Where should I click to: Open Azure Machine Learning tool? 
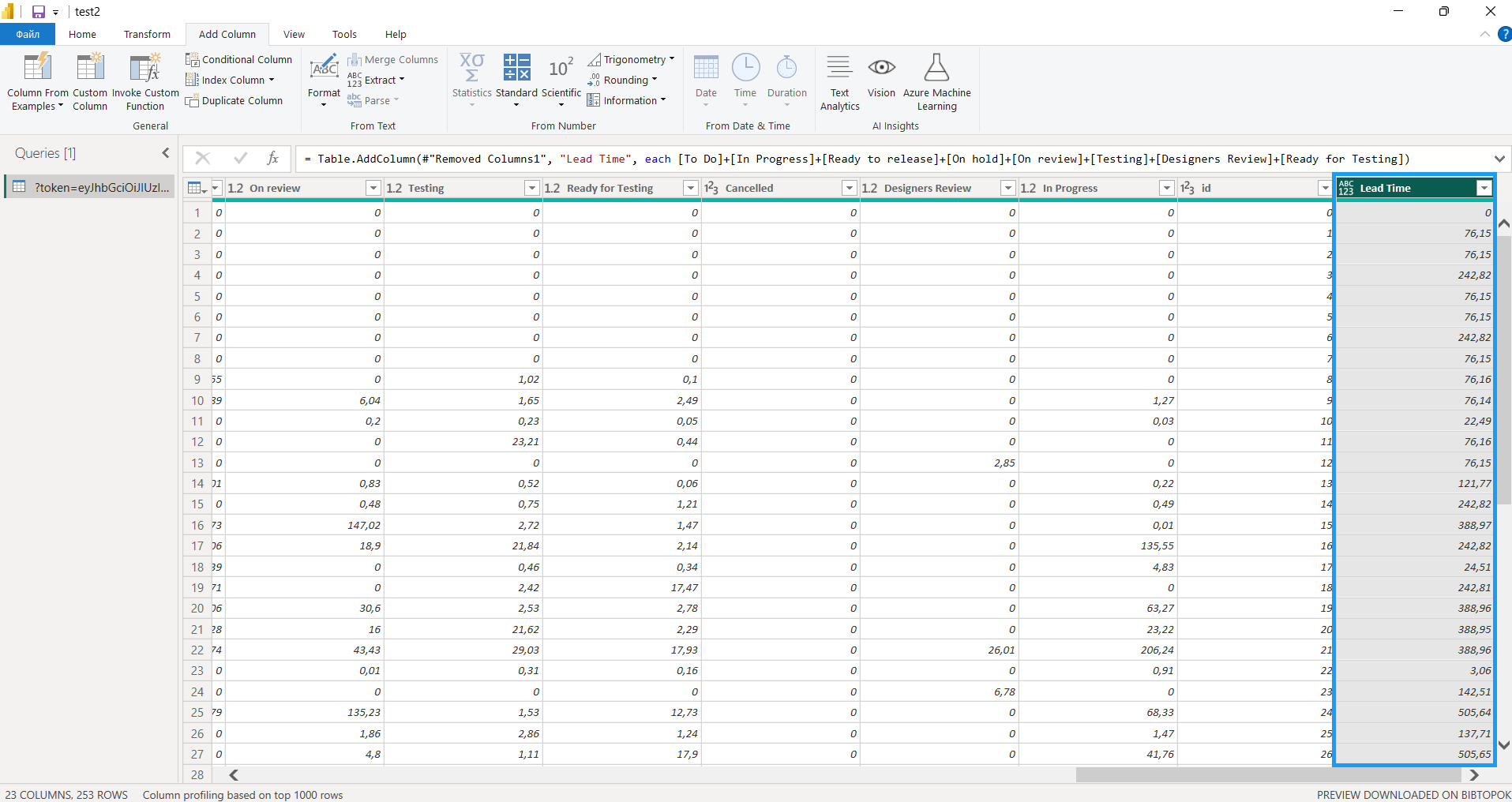point(936,69)
